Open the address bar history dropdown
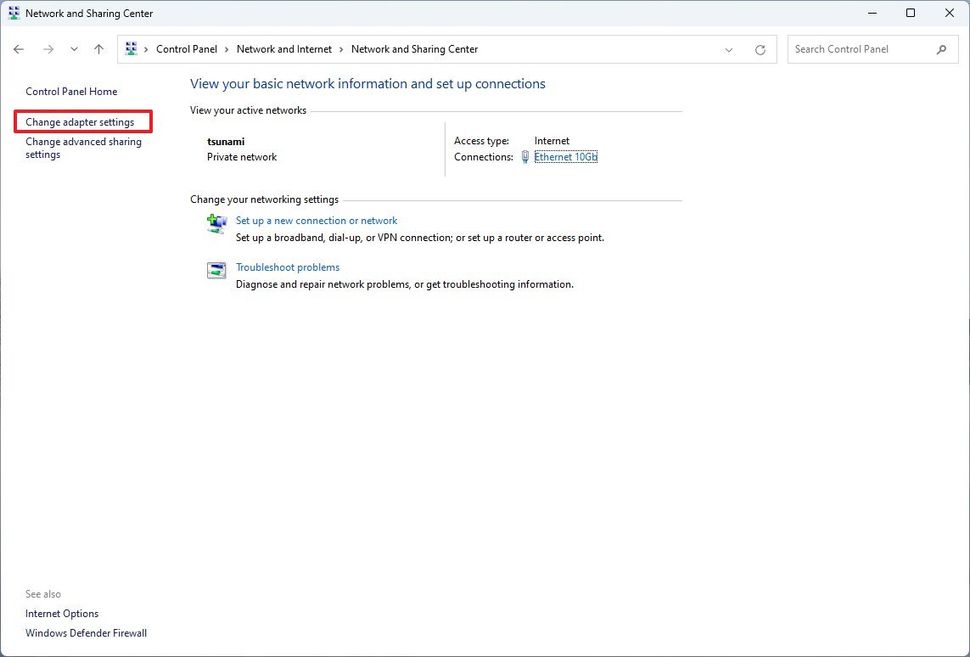This screenshot has height=657, width=970. 729,48
